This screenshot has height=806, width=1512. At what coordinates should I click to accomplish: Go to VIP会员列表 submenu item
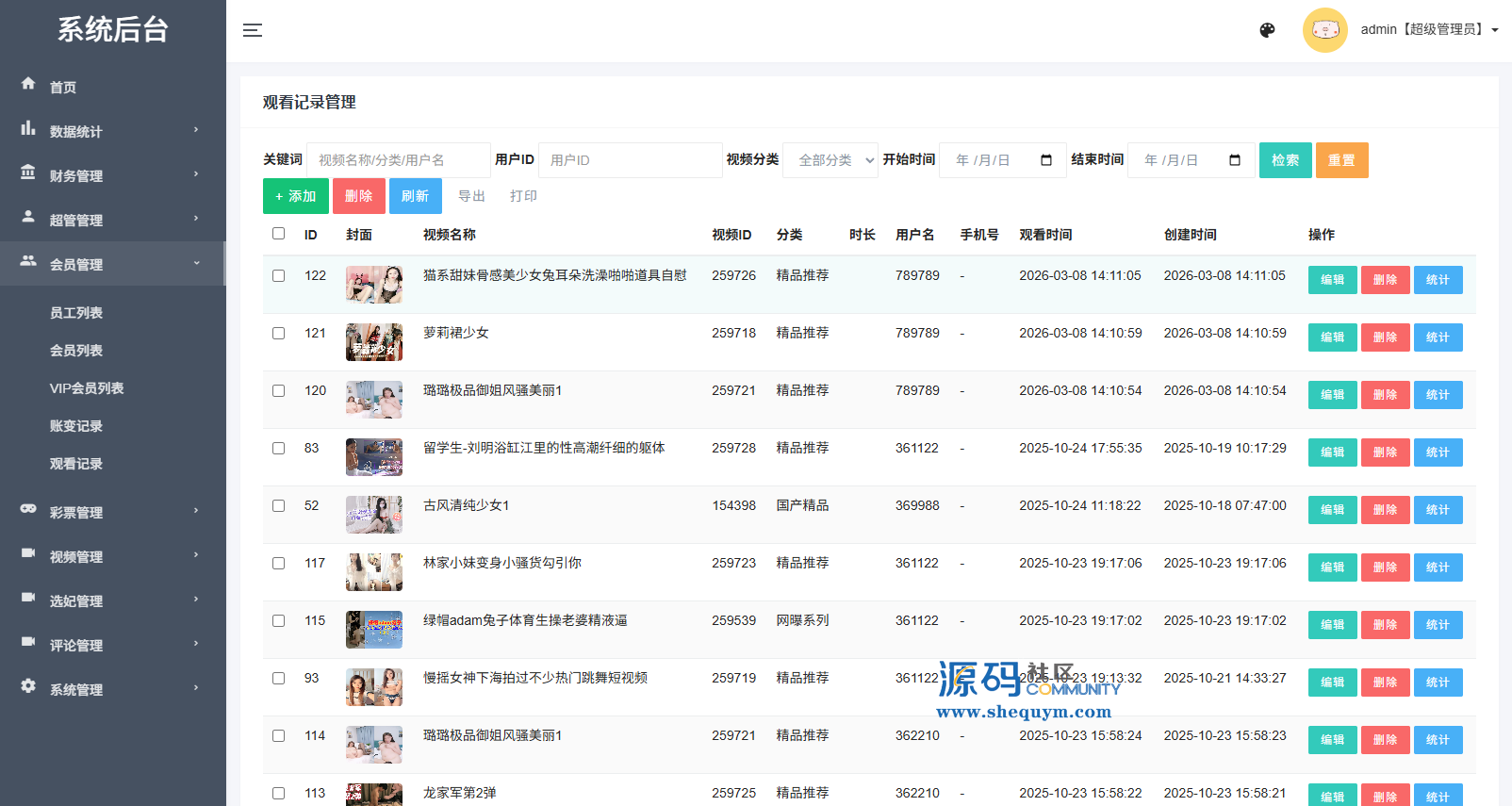(87, 388)
